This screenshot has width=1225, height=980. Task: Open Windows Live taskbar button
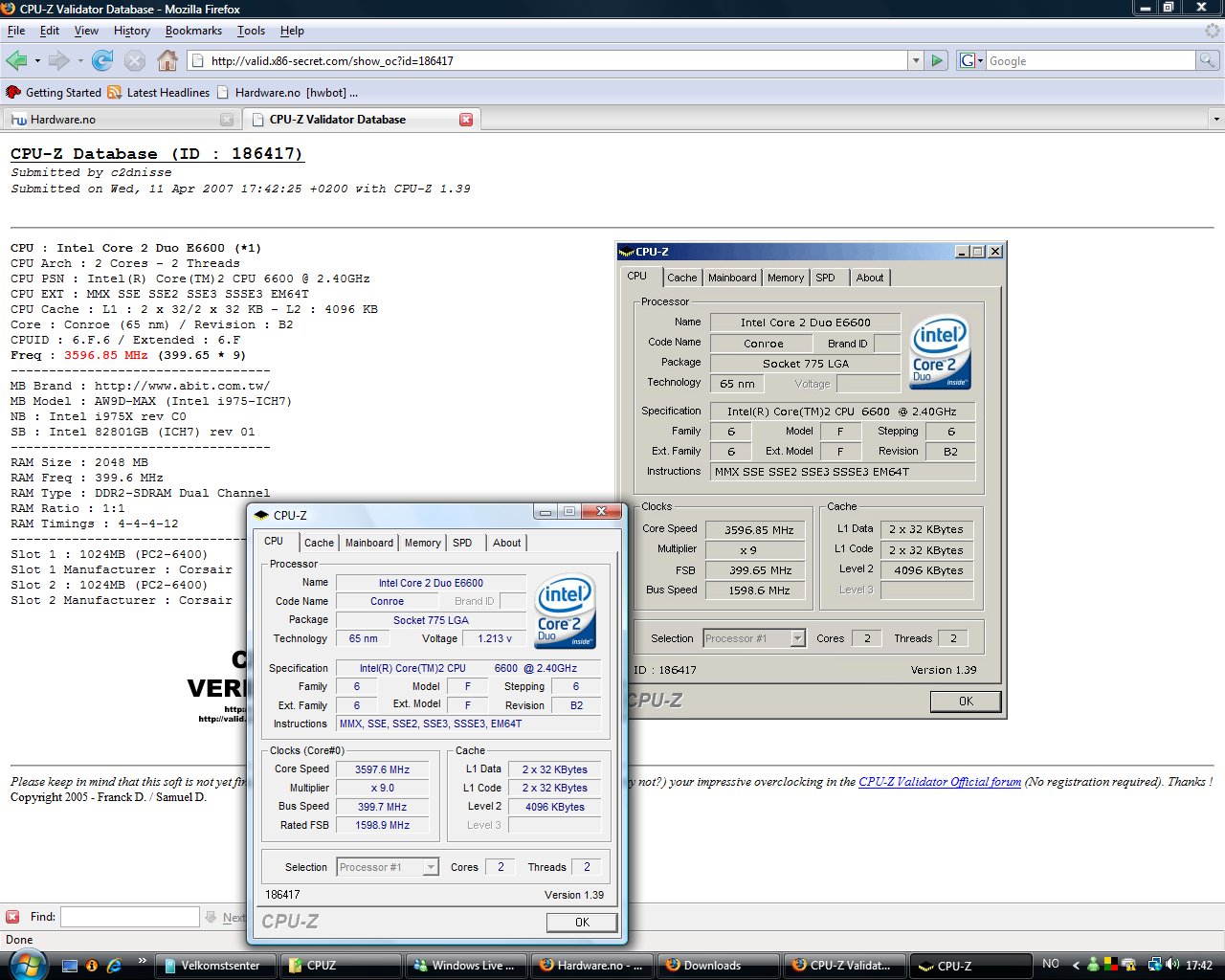tap(466, 966)
